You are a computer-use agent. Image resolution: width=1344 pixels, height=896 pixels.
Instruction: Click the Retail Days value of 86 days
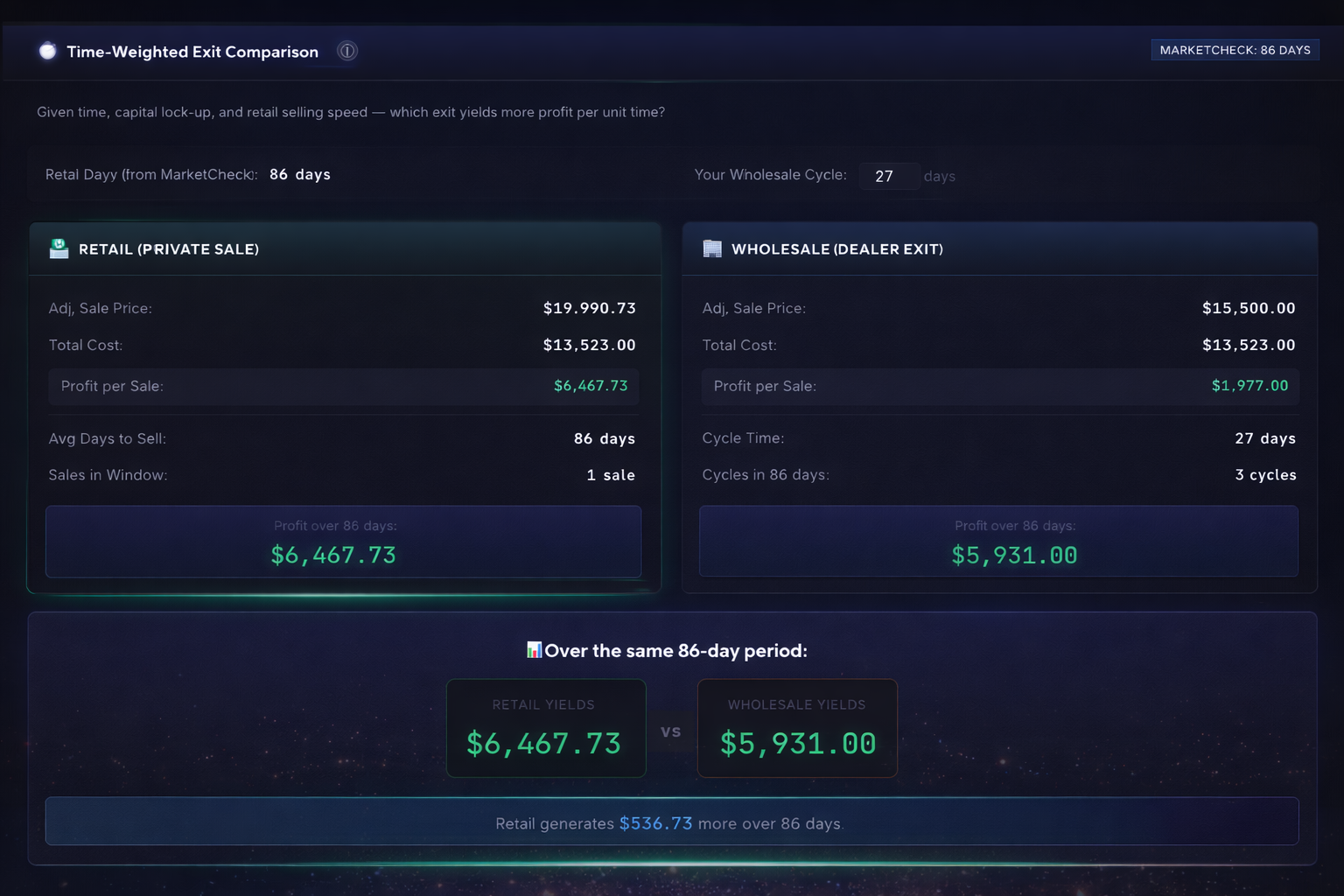point(300,174)
